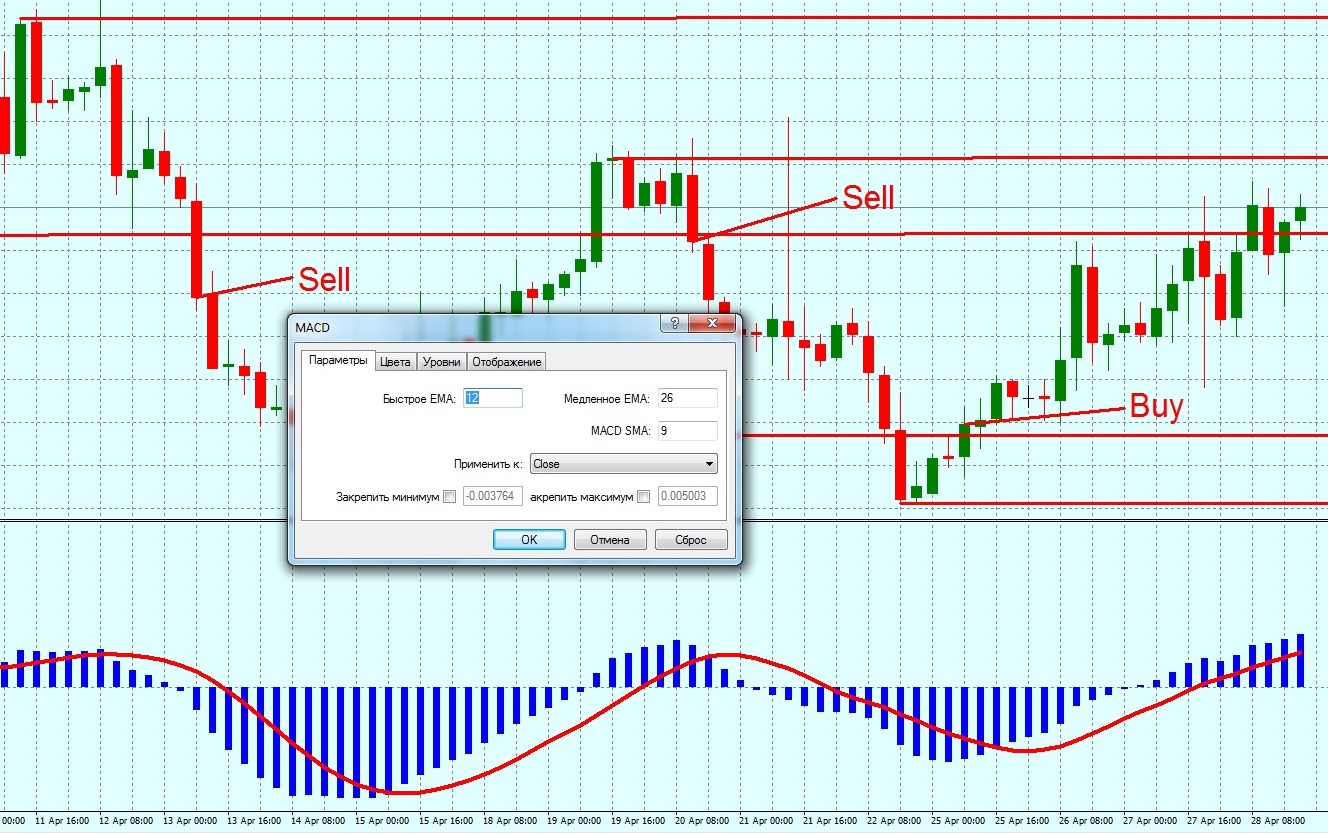Toggle the Закрепить максимум checkbox
This screenshot has width=1328, height=834.
[x=644, y=496]
